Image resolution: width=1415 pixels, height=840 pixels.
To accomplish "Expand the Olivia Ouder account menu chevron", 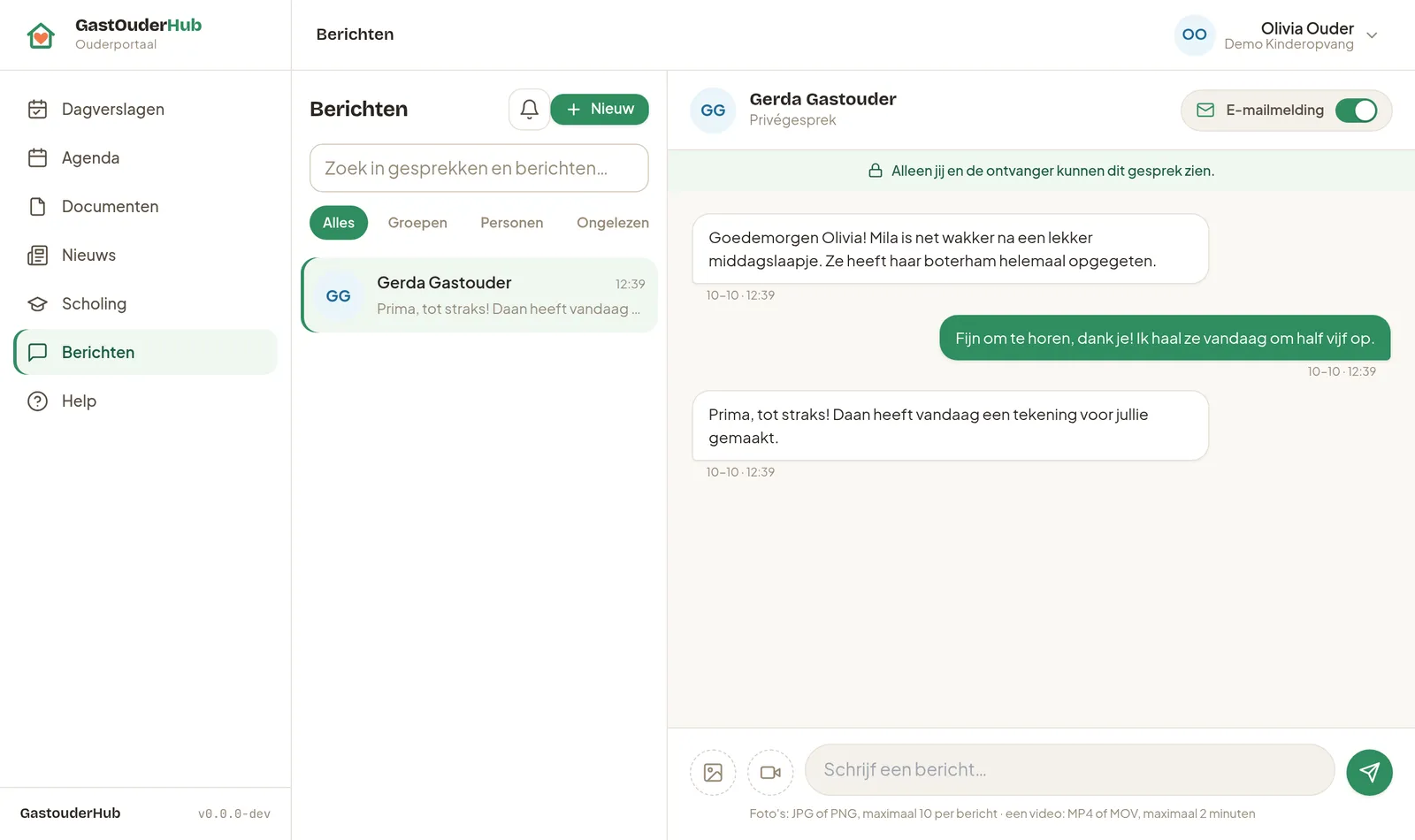I will point(1372,35).
